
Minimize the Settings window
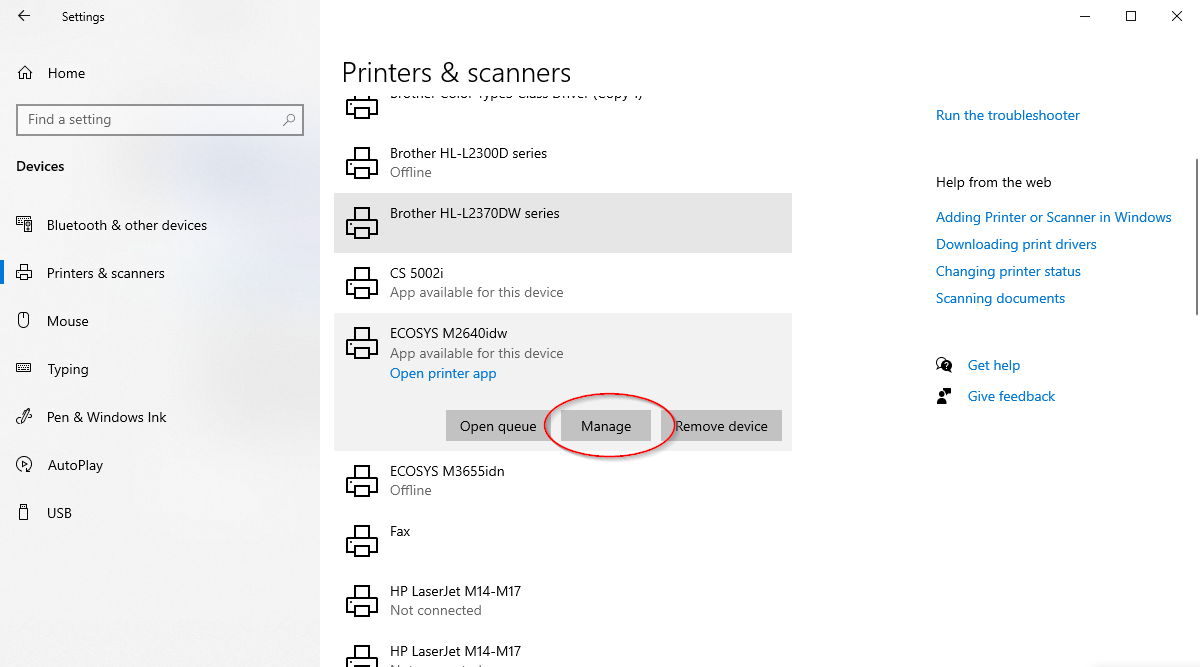point(1086,16)
